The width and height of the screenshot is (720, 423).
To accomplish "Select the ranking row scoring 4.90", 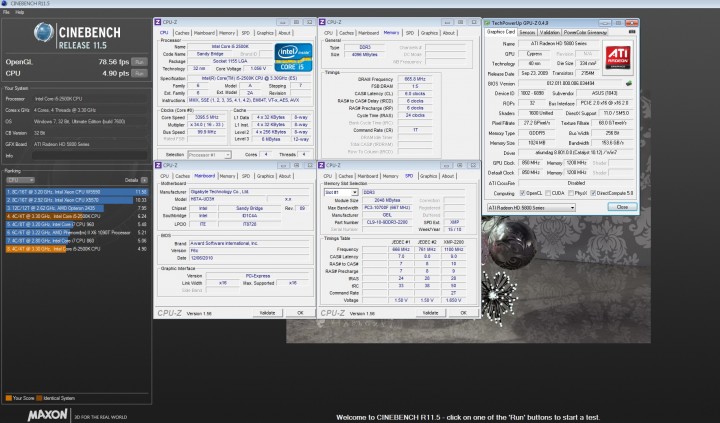I will pyautogui.click(x=77, y=249).
